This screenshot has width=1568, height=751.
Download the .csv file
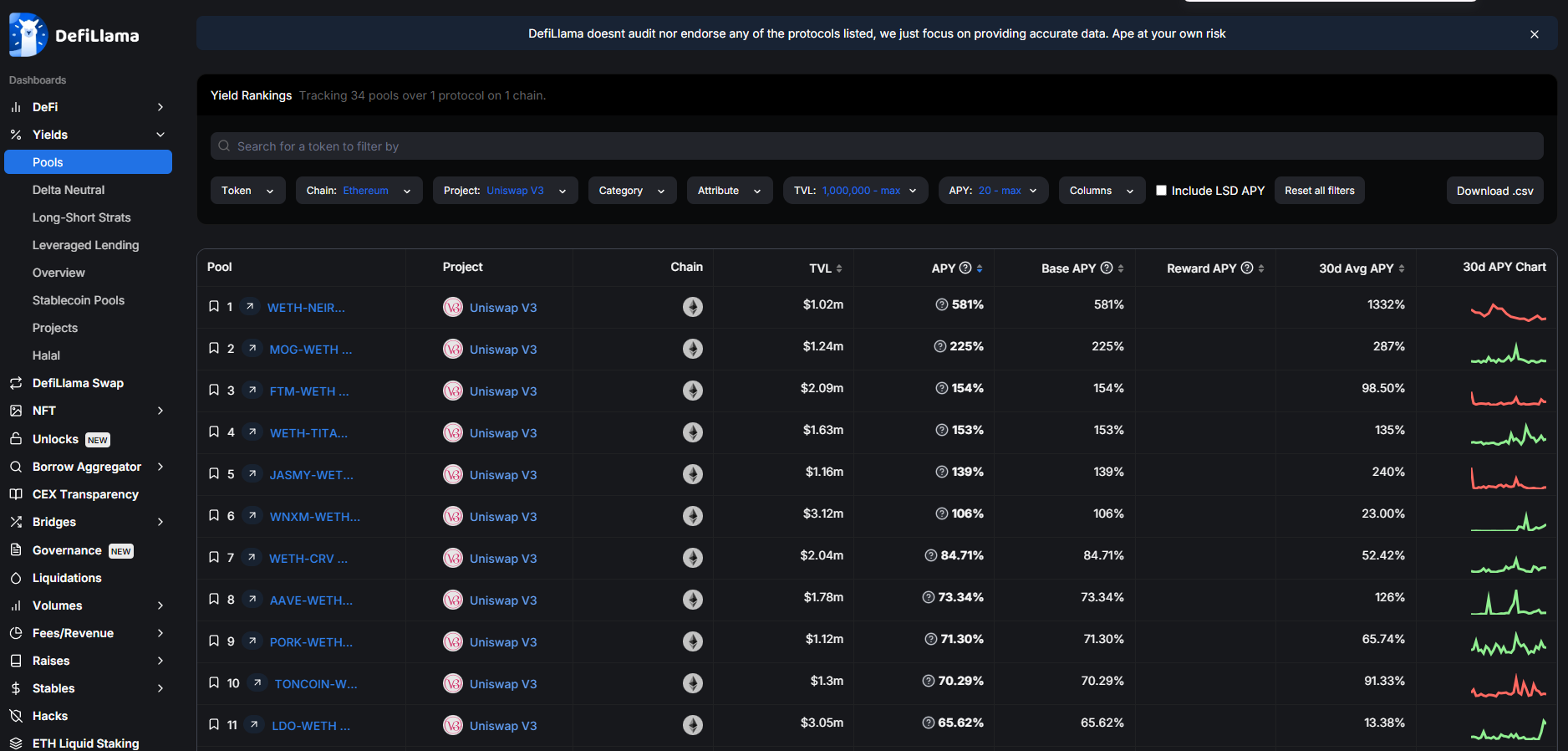coord(1494,191)
